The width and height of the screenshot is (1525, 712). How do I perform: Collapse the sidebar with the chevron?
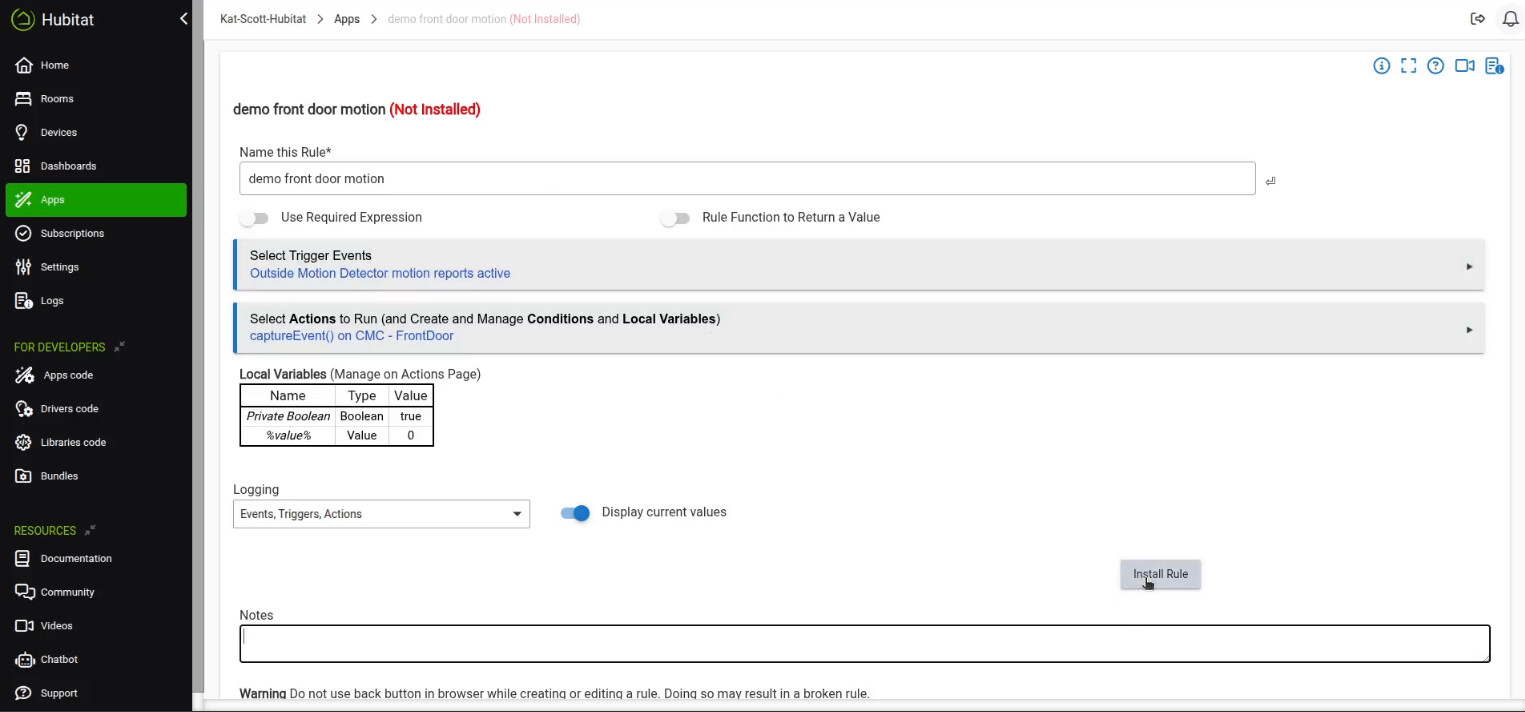[183, 19]
